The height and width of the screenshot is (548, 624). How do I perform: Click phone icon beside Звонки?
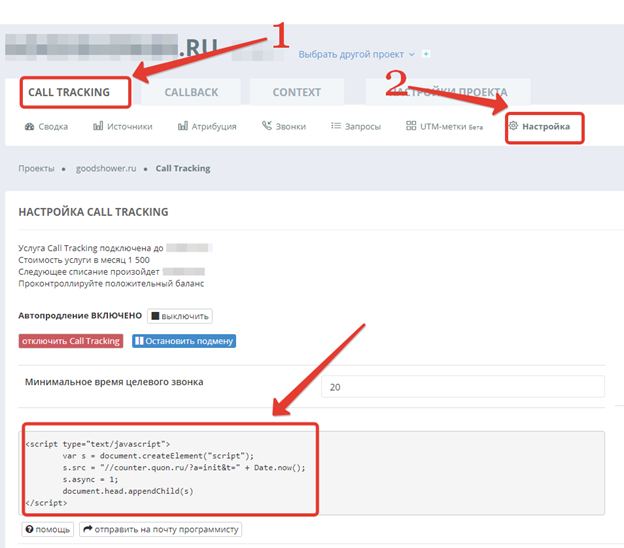pos(267,126)
